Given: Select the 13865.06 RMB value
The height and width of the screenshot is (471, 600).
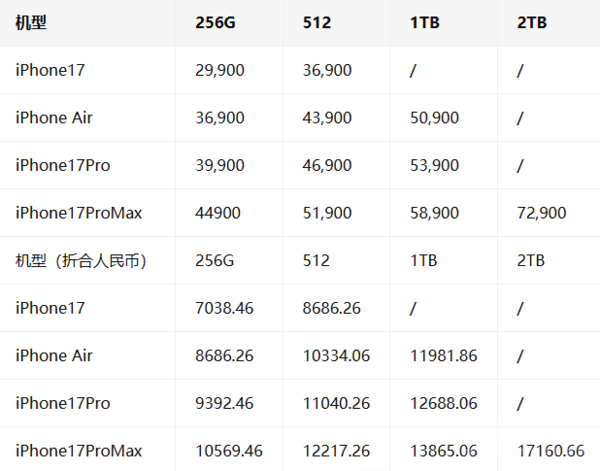Looking at the screenshot, I should tap(444, 450).
